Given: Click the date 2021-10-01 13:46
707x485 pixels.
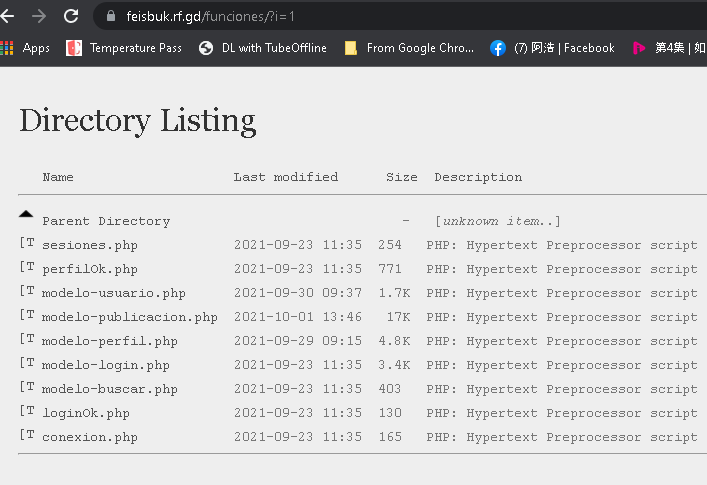Looking at the screenshot, I should click(298, 317).
